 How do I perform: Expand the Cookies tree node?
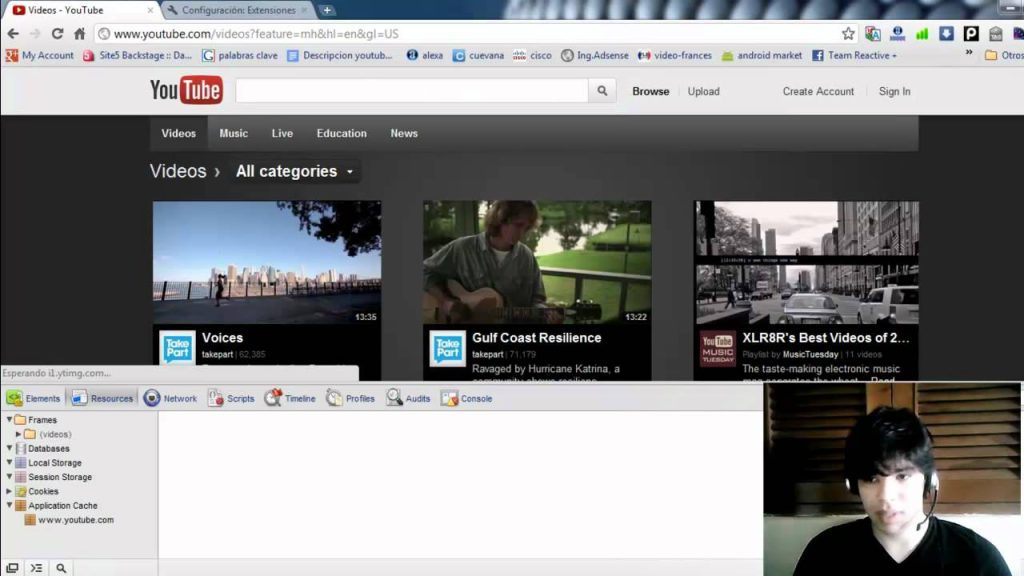pos(10,491)
